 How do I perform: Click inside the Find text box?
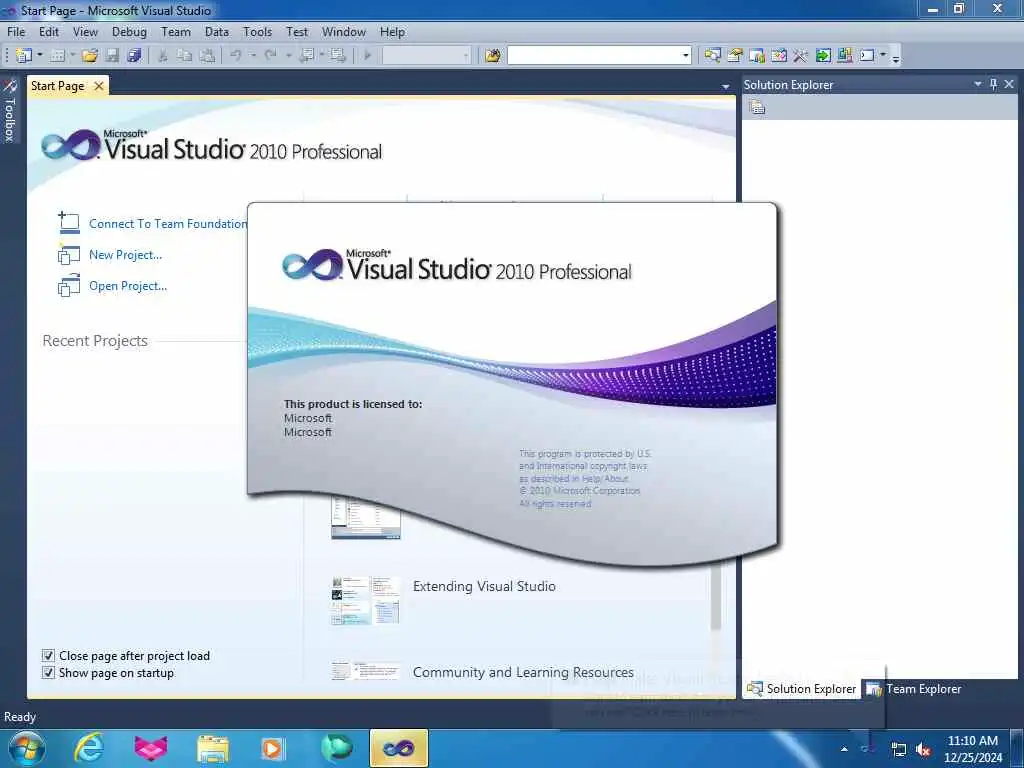(x=593, y=56)
